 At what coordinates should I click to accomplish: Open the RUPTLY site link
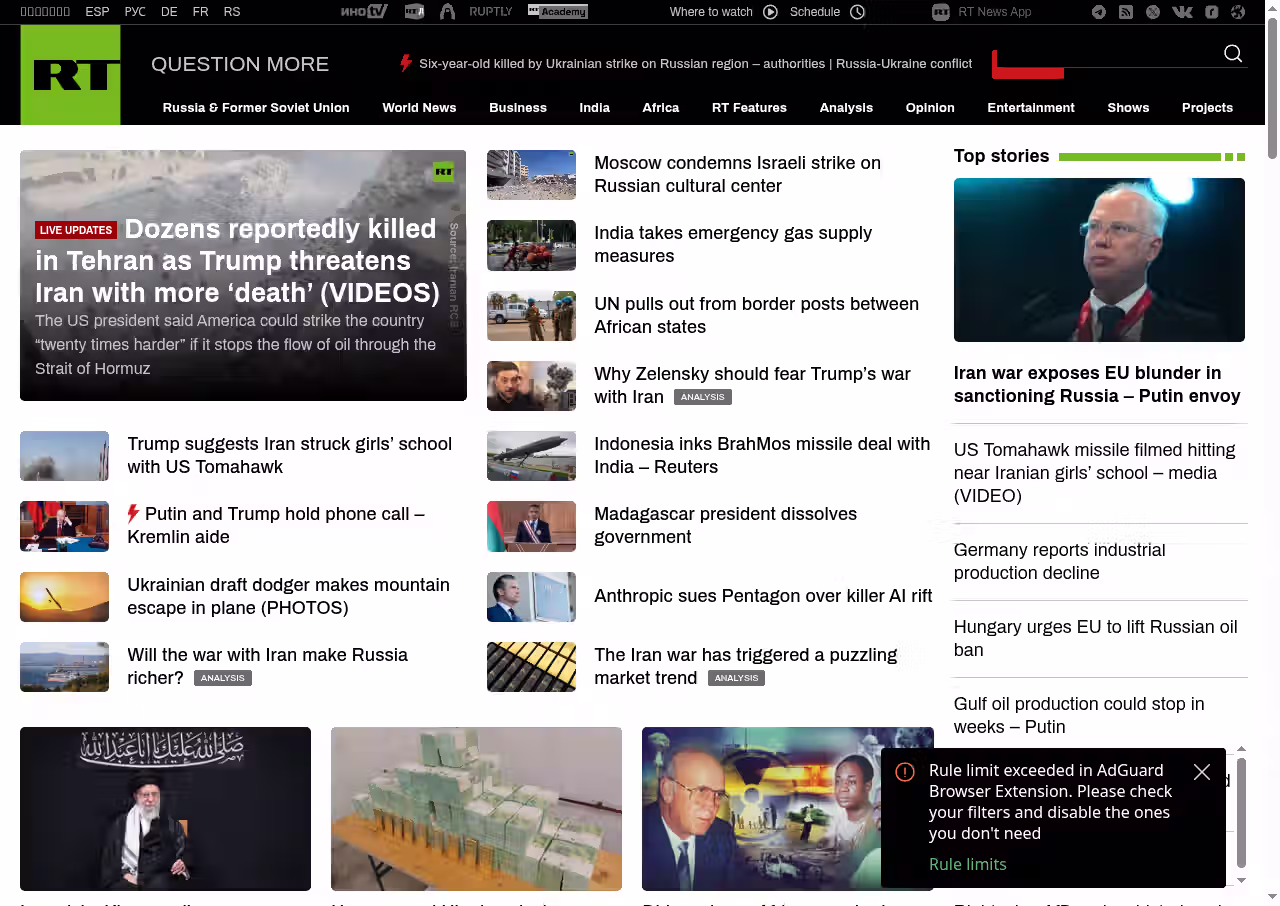tap(490, 12)
